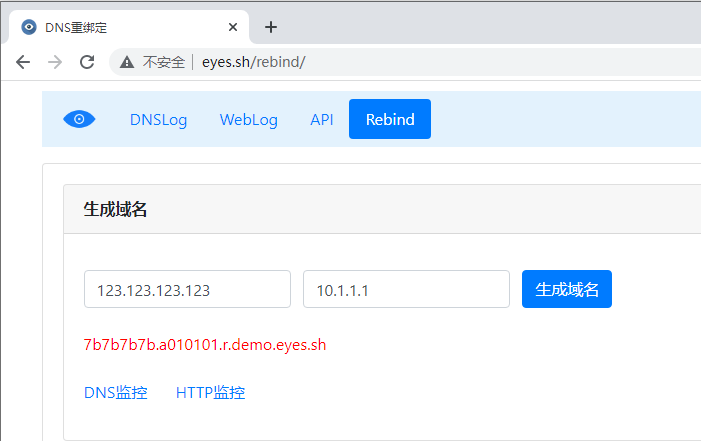Click the eyes.sh/rebind/ address bar URL
The width and height of the screenshot is (701, 441).
click(x=253, y=62)
